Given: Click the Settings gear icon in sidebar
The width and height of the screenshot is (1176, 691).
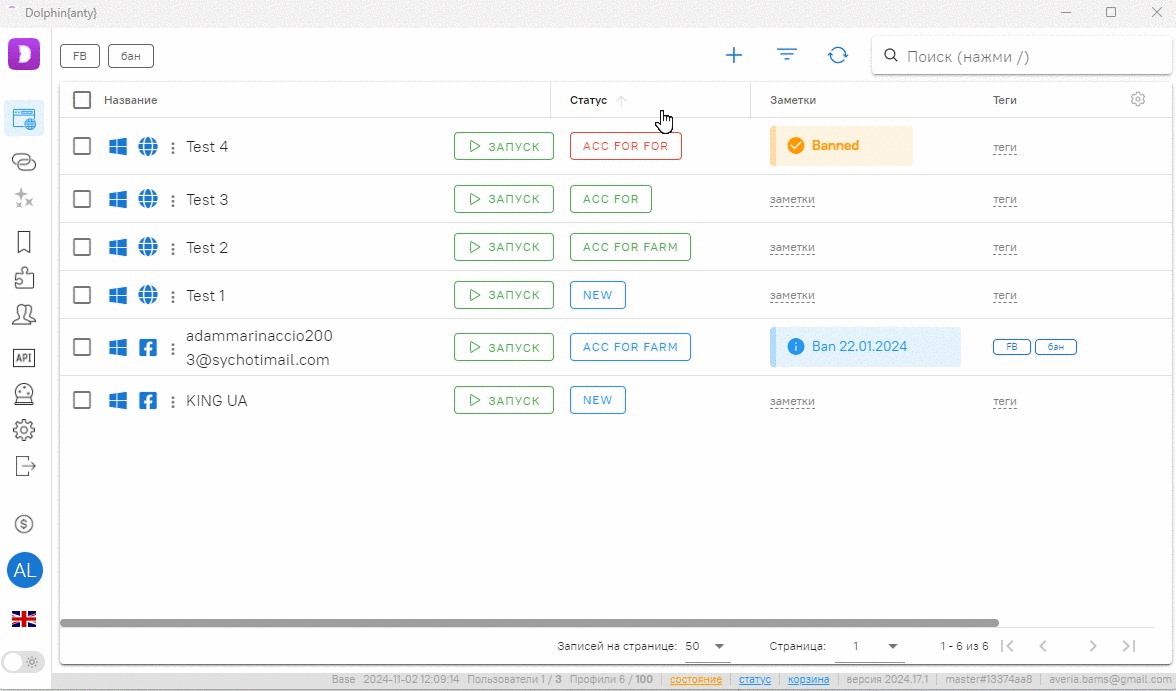Looking at the screenshot, I should pos(24,430).
